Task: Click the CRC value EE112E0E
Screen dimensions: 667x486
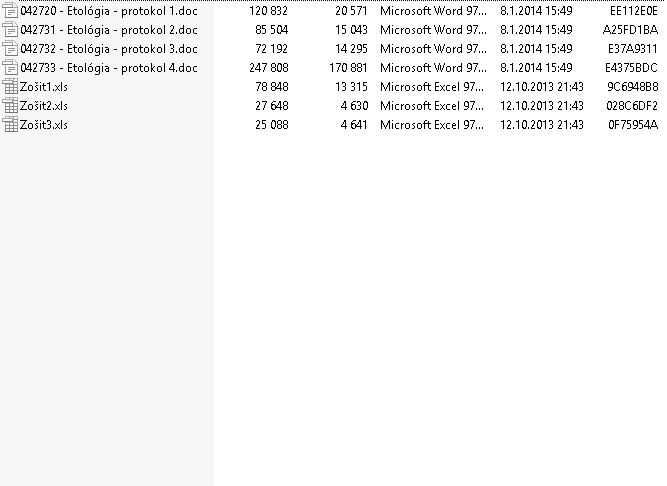Action: 634,11
